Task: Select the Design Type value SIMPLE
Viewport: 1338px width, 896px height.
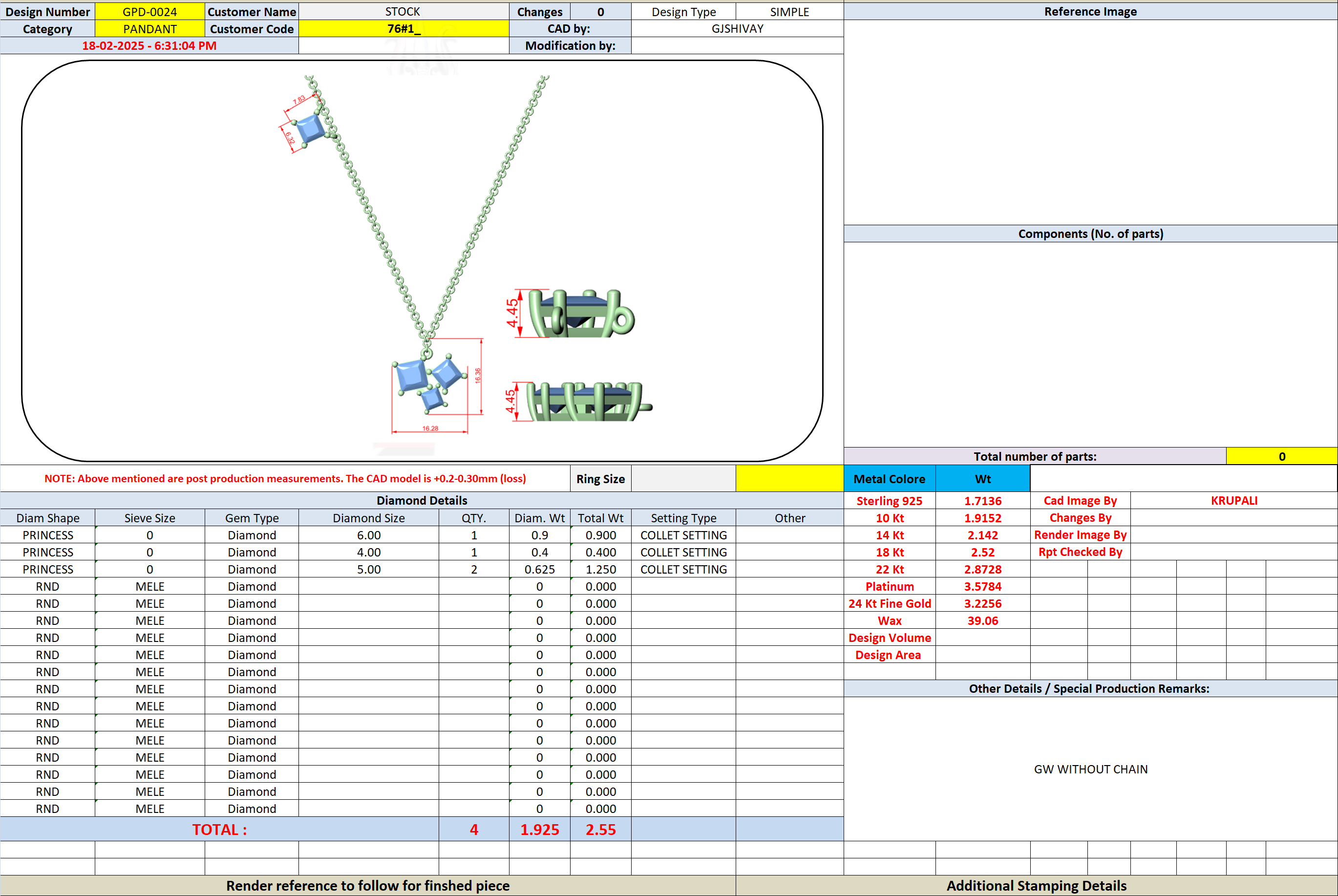Action: pyautogui.click(x=789, y=11)
